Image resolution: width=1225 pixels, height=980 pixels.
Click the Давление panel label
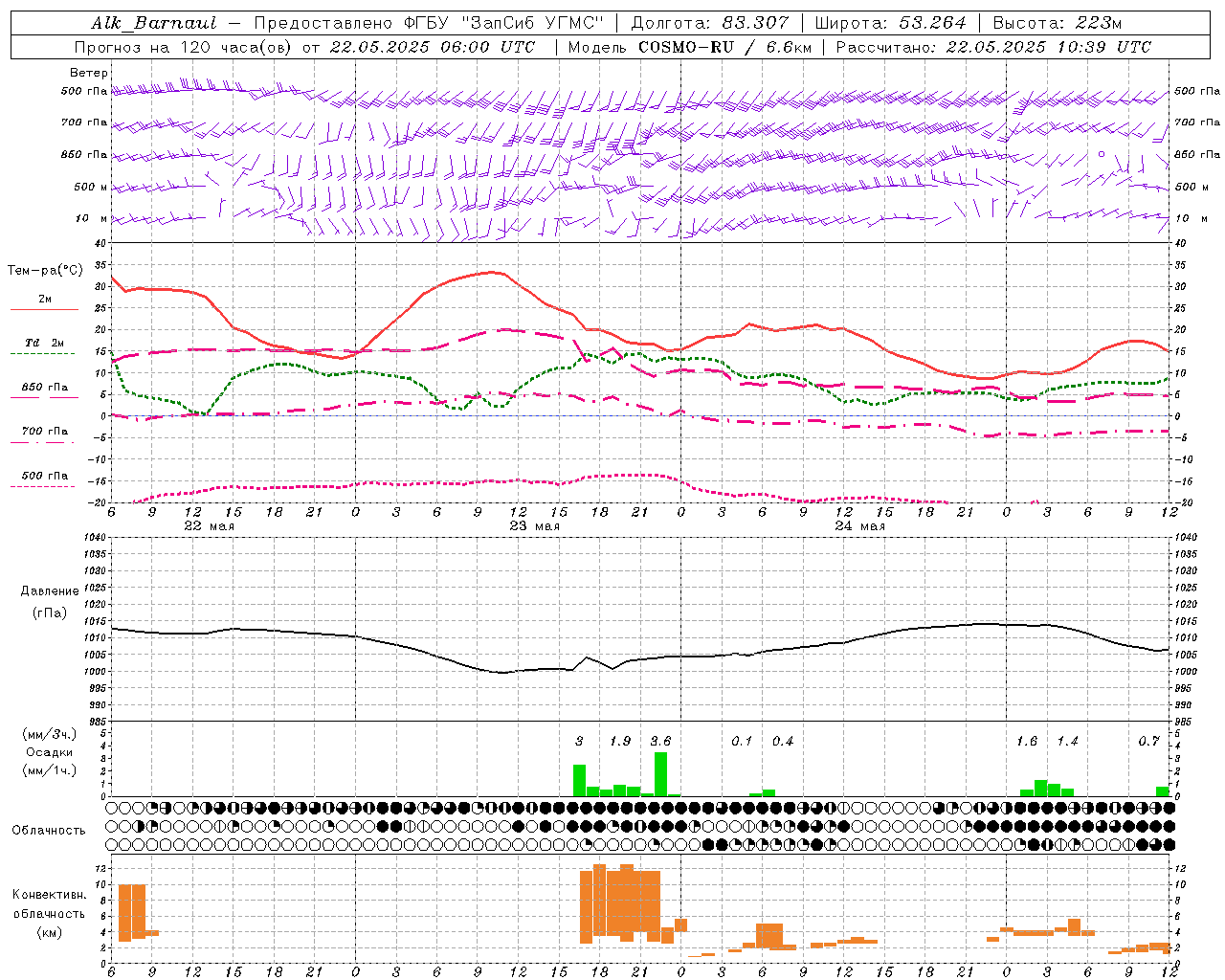click(50, 591)
